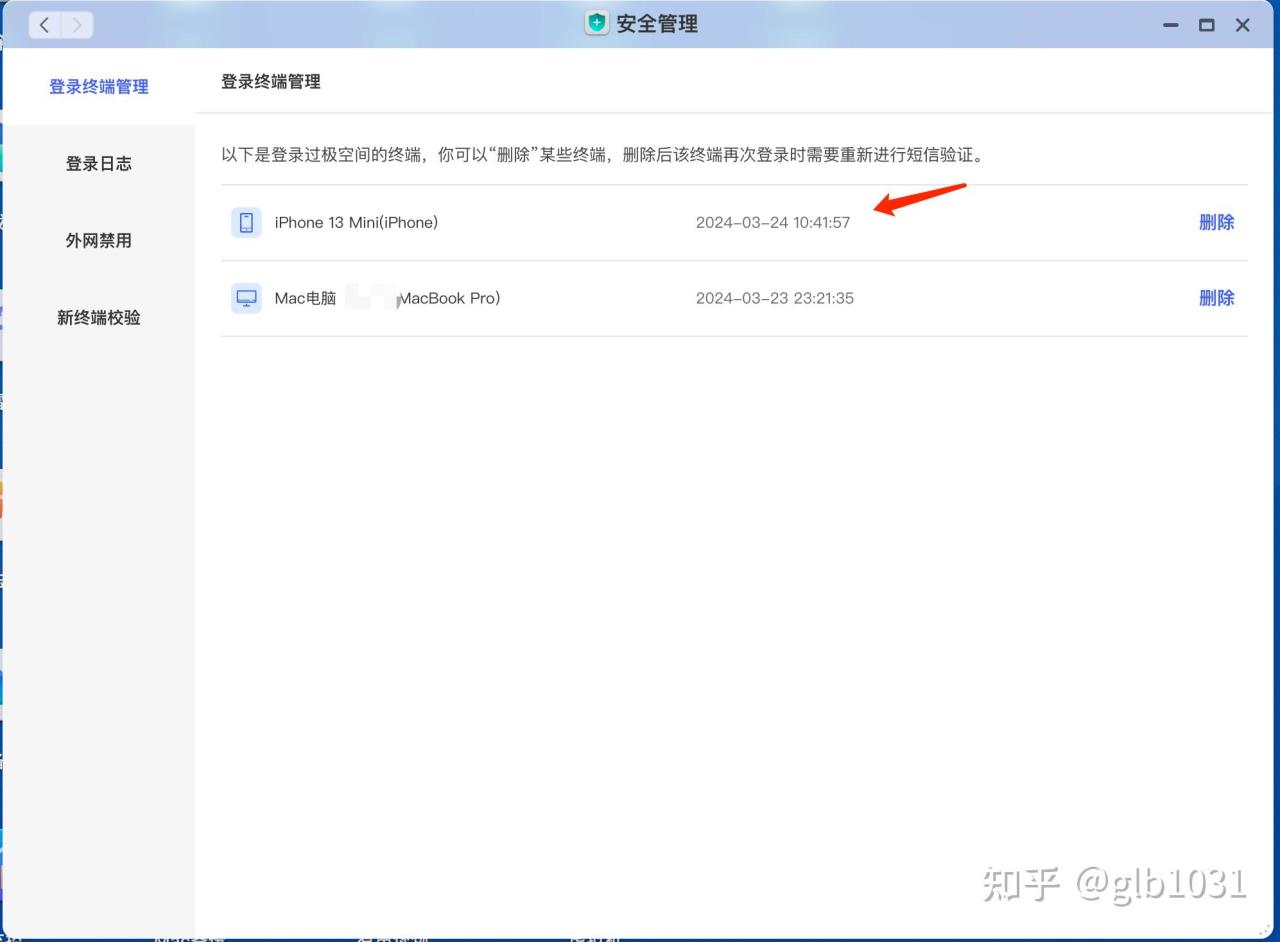Click the timestamp next to iPhone 13 Mini
The image size is (1280, 942).
tap(773, 222)
